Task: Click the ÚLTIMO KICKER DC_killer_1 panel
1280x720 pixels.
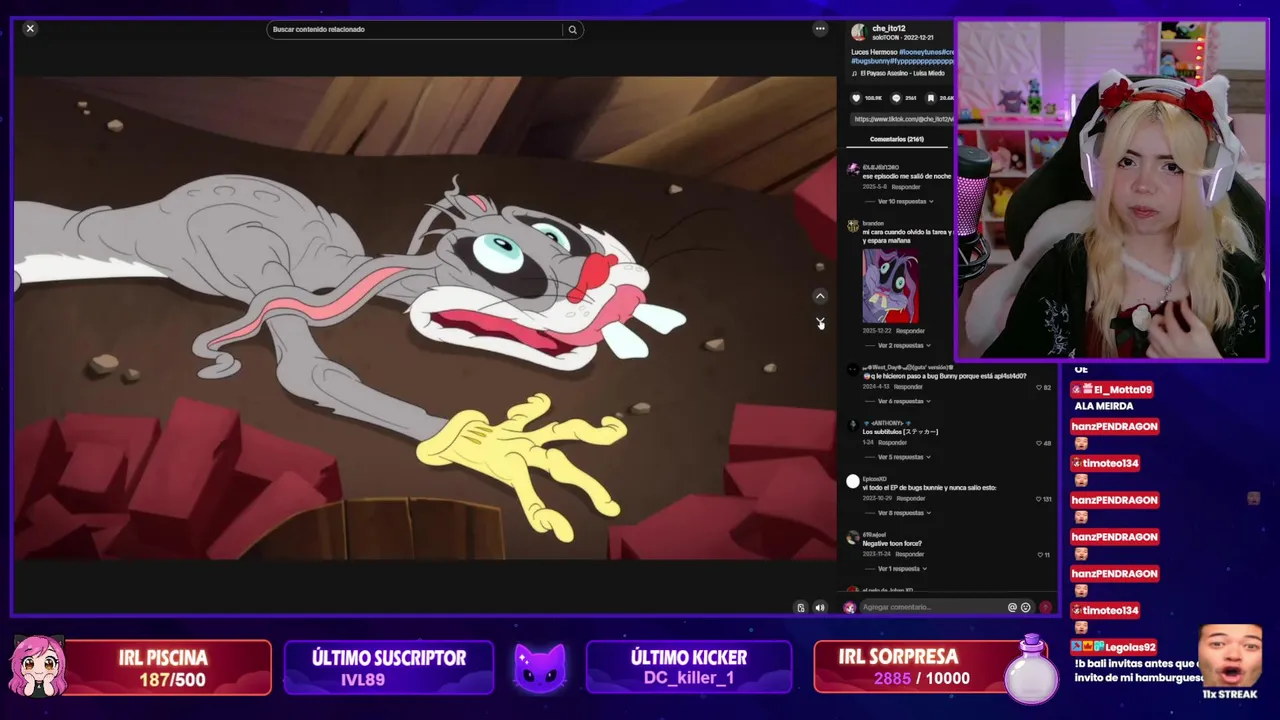Action: [x=689, y=667]
